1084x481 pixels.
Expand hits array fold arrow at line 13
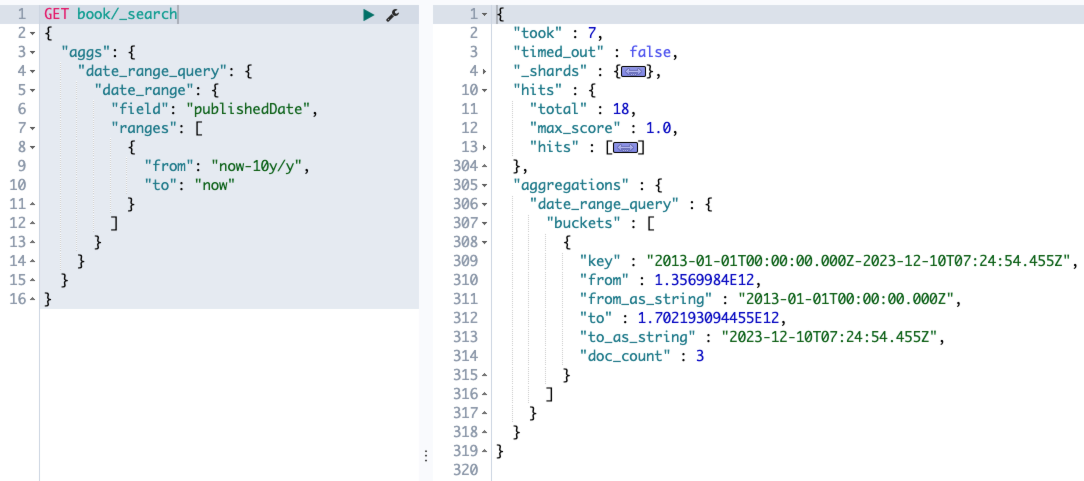pos(484,147)
